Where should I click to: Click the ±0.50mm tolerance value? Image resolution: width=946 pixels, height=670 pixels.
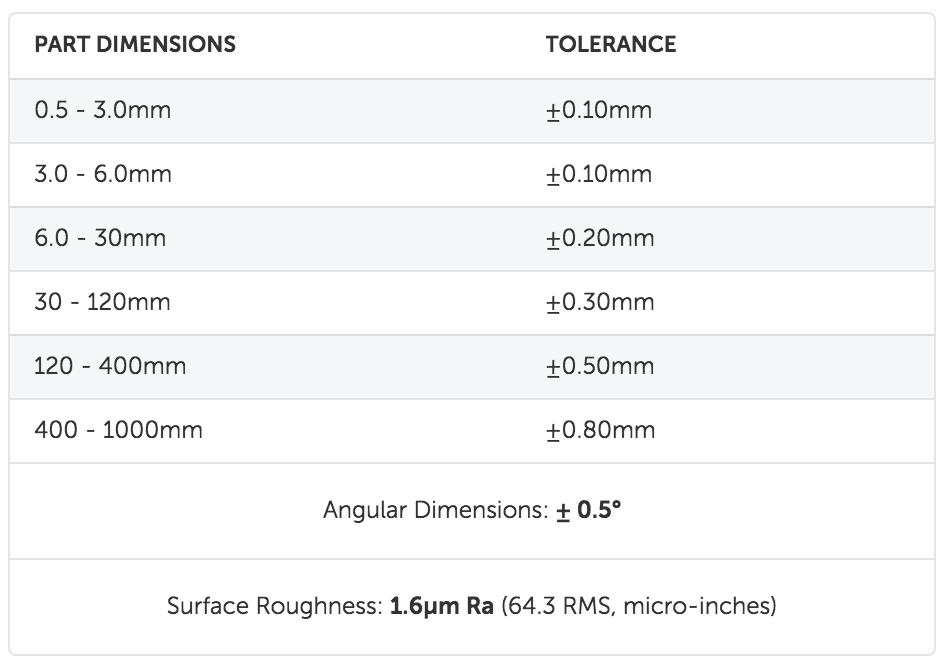pyautogui.click(x=600, y=366)
